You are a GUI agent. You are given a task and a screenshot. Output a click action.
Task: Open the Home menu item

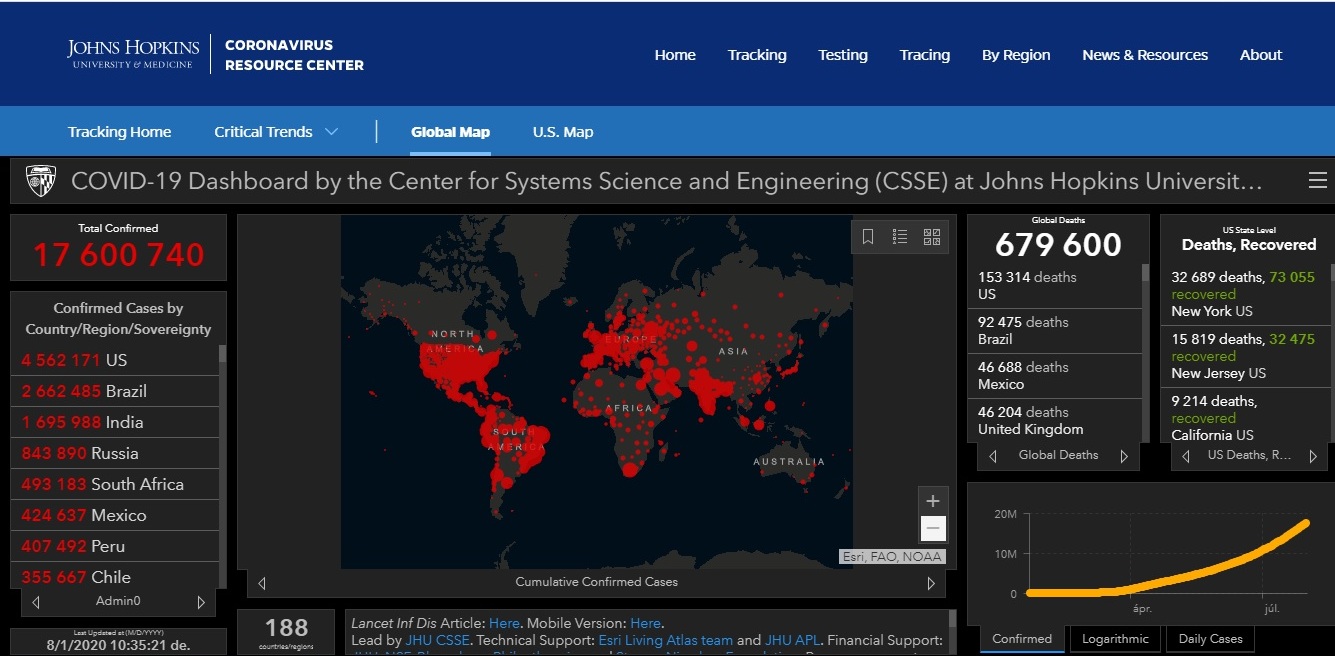[675, 55]
